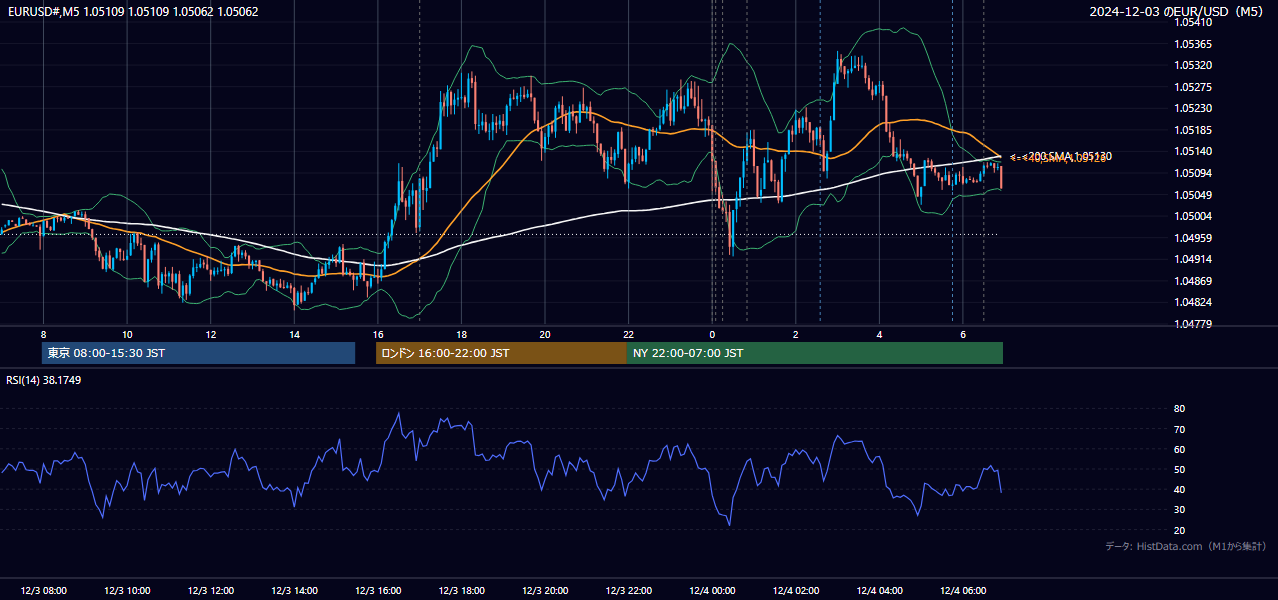Click hour label 18 under the price chart
This screenshot has width=1278, height=600.
(x=461, y=334)
